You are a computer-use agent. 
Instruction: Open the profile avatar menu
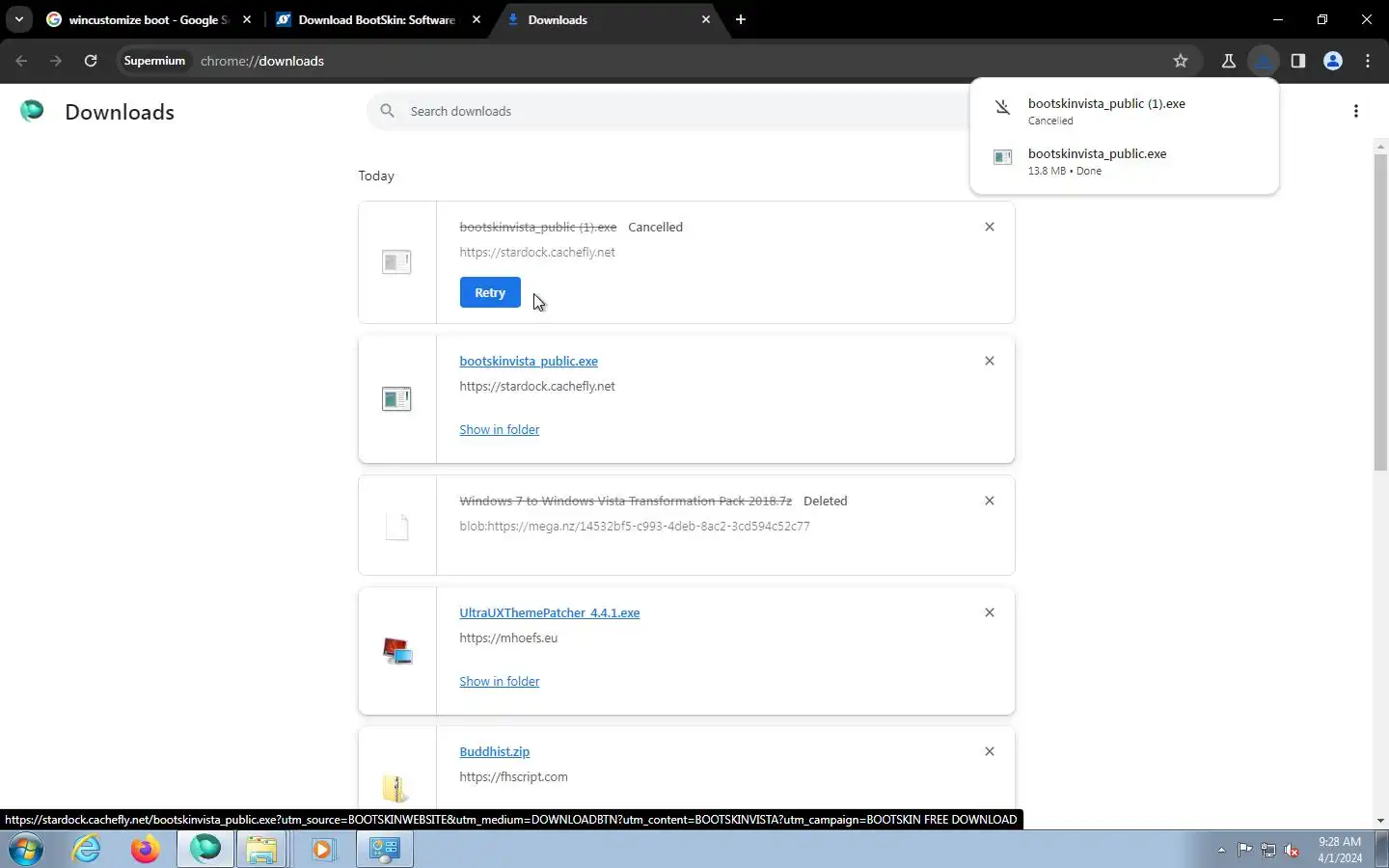click(1333, 61)
